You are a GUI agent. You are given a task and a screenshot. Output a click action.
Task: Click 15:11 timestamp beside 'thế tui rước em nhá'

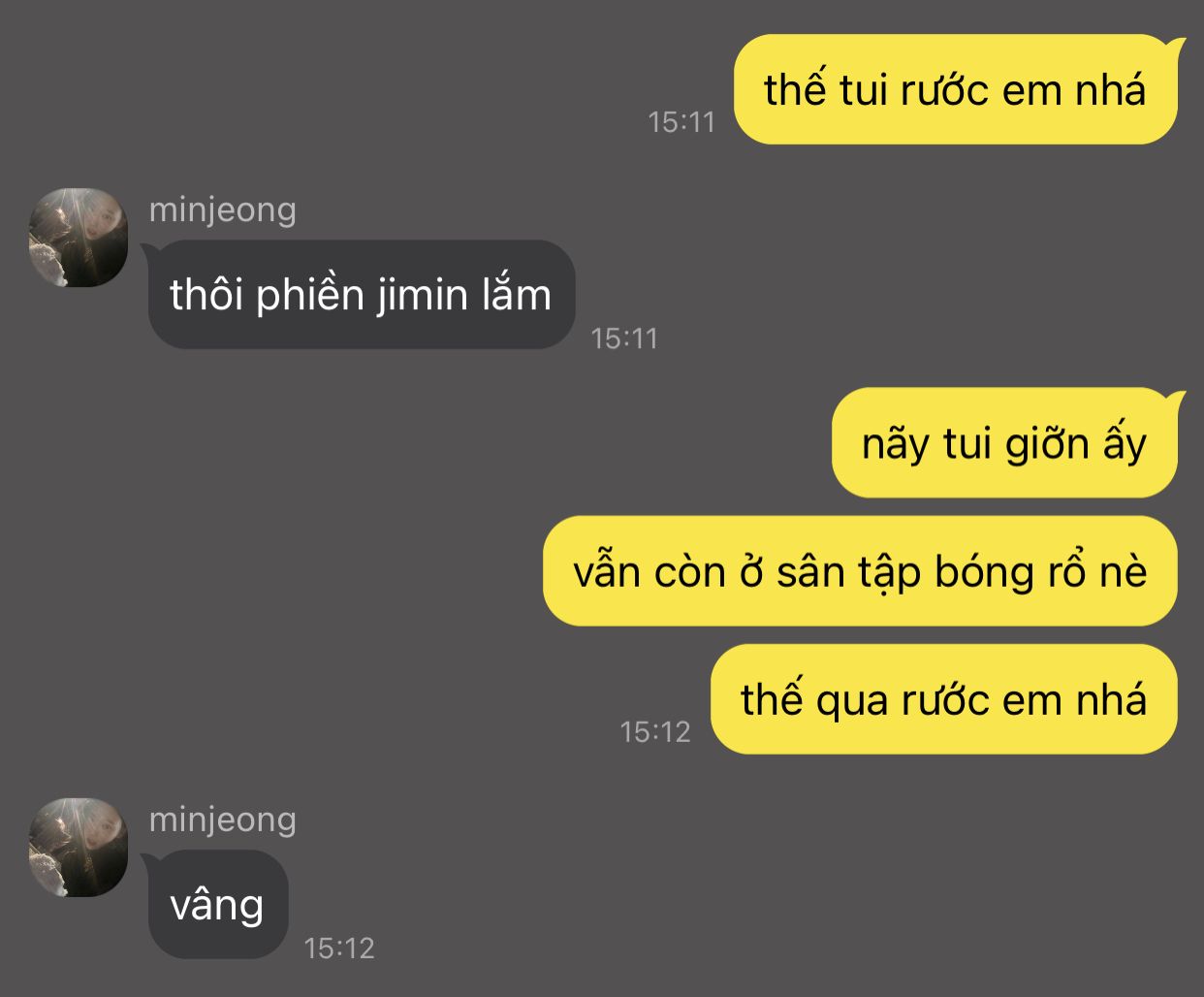(x=681, y=122)
